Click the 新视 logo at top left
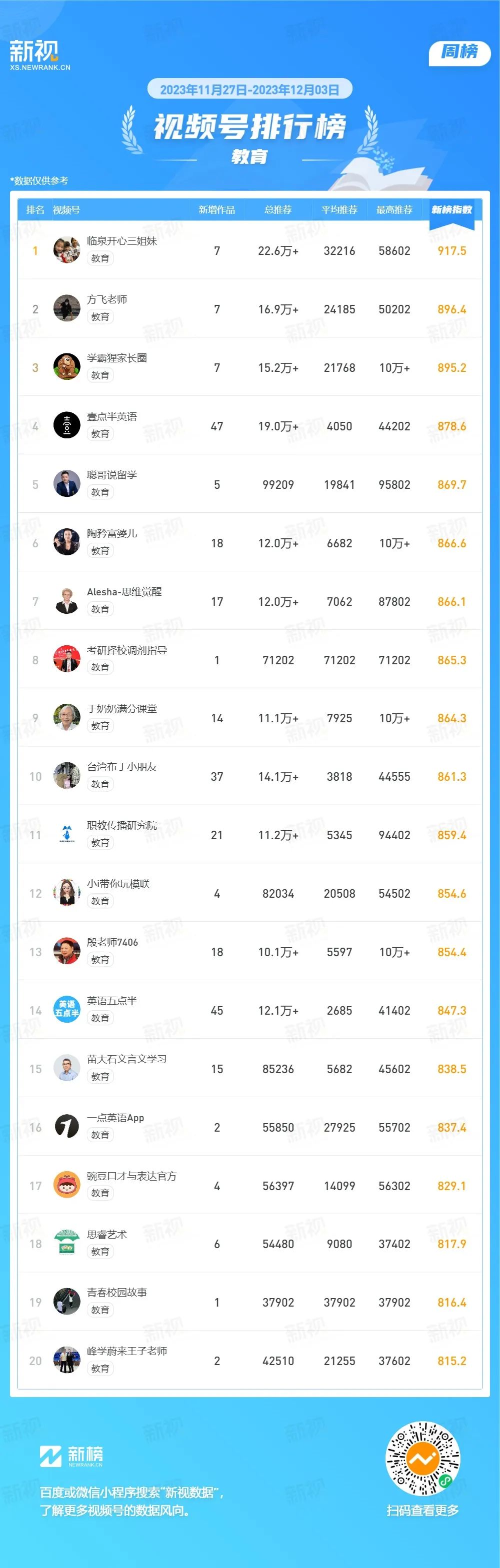 39,55
